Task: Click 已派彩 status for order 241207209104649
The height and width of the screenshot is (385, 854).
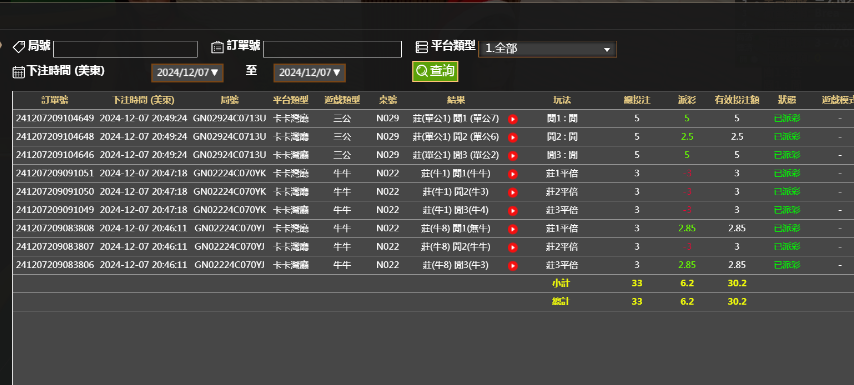Action: (x=787, y=118)
